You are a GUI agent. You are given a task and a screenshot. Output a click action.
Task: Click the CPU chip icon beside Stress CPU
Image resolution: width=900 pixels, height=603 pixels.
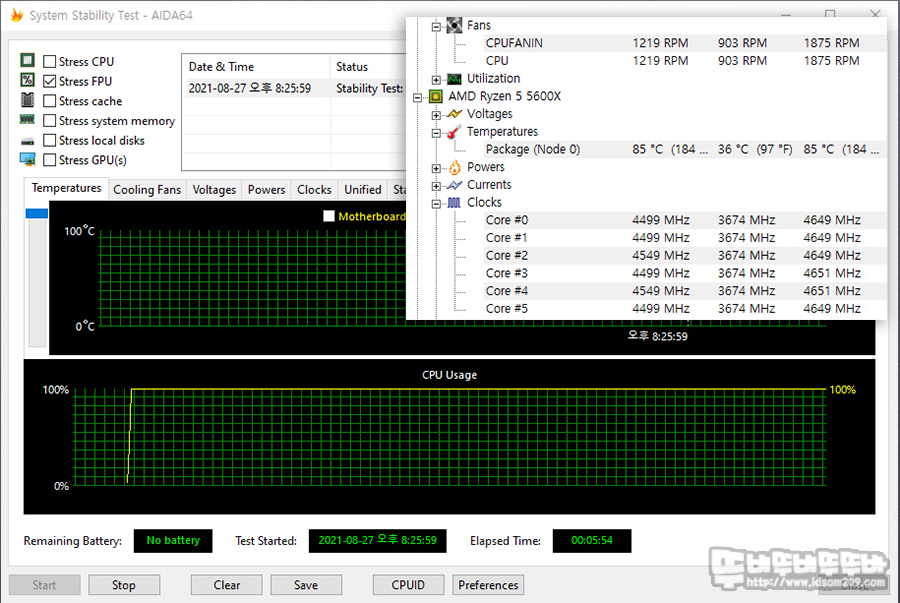[27, 60]
